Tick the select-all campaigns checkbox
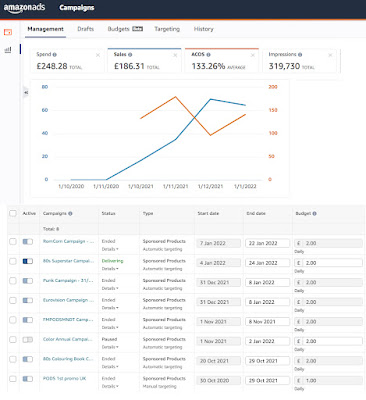The width and height of the screenshot is (366, 400). (13, 213)
